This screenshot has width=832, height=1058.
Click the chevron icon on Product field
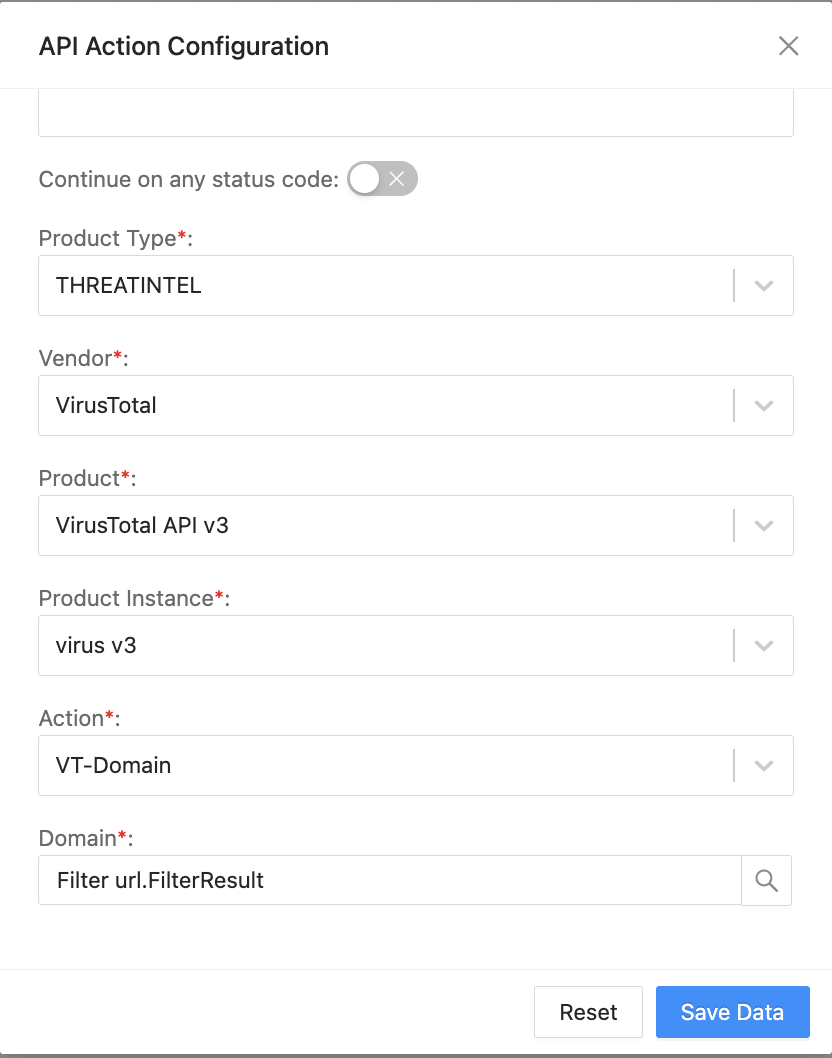click(763, 525)
